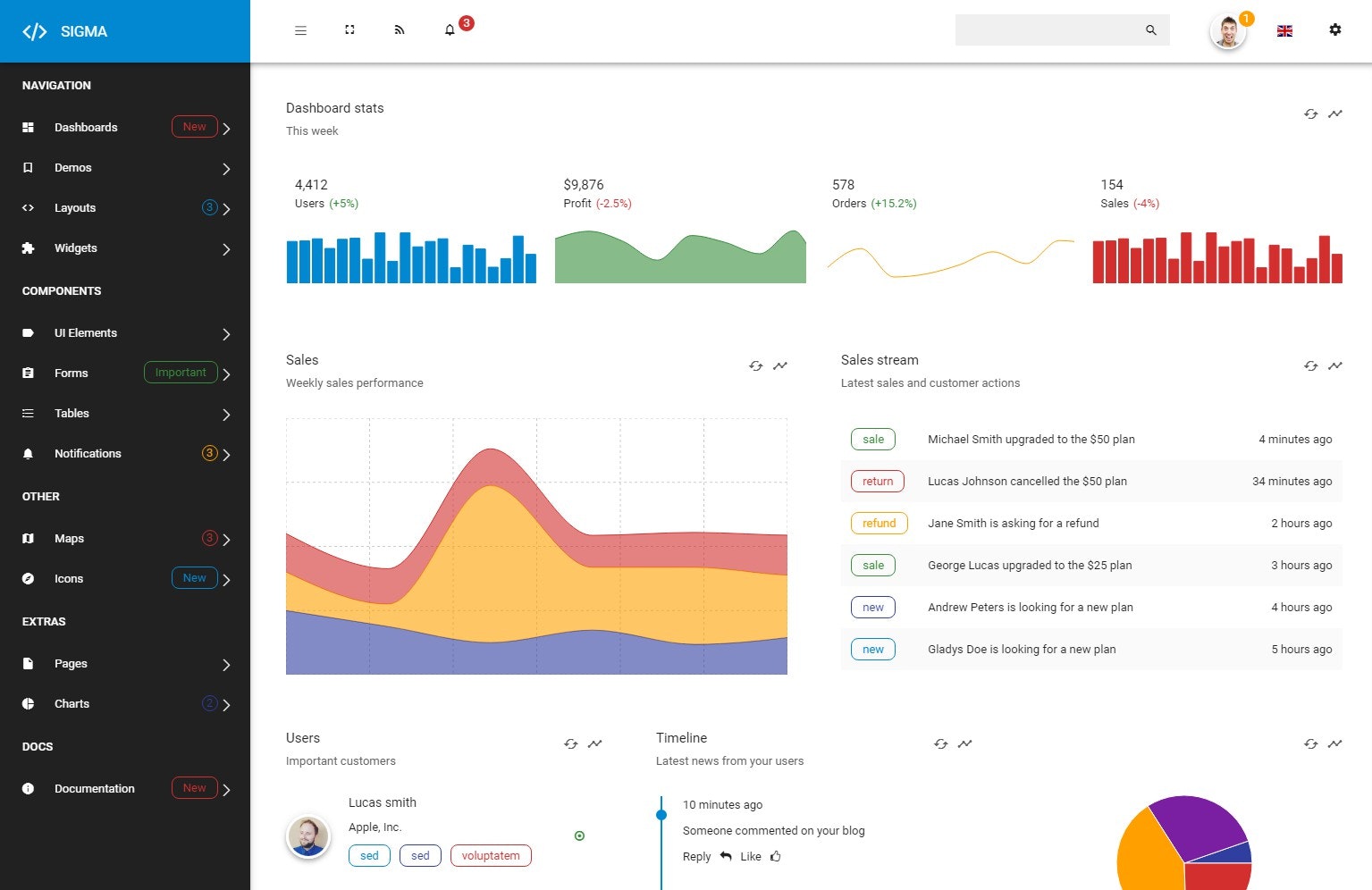1372x890 pixels.
Task: Open notifications bell with 3 badge
Action: [x=450, y=30]
